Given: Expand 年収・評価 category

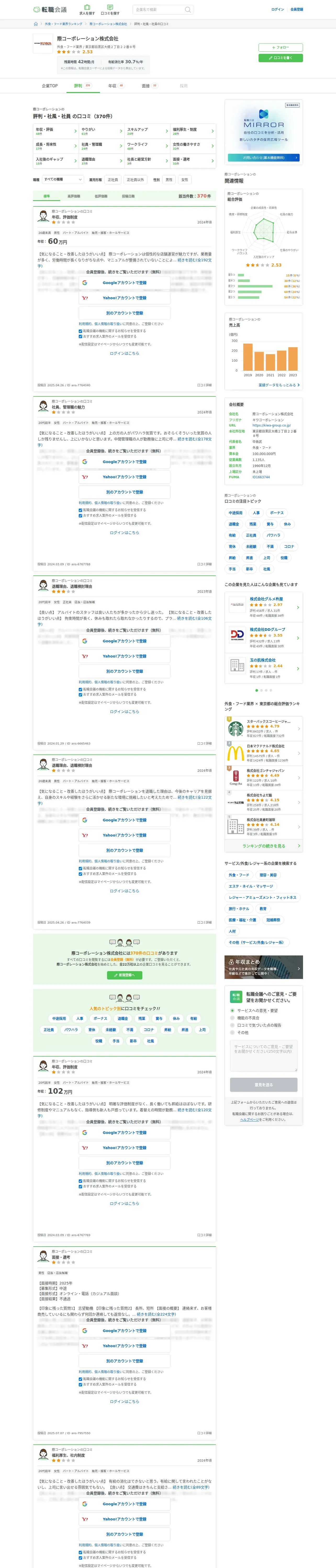Looking at the screenshot, I should click(55, 131).
